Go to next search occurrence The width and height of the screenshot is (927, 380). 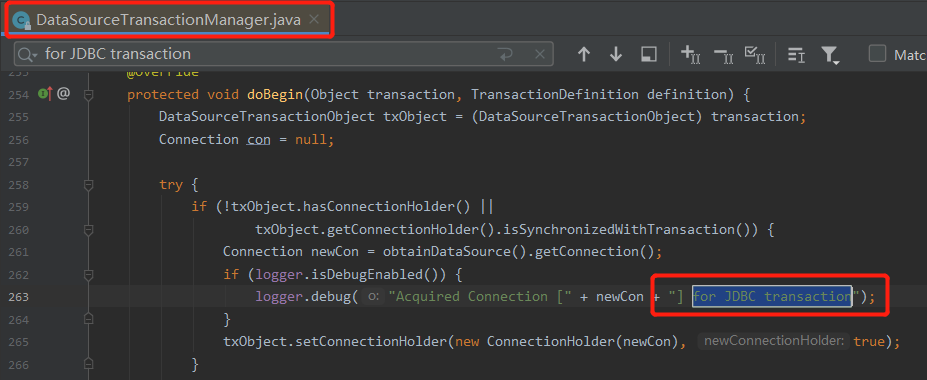click(x=616, y=54)
